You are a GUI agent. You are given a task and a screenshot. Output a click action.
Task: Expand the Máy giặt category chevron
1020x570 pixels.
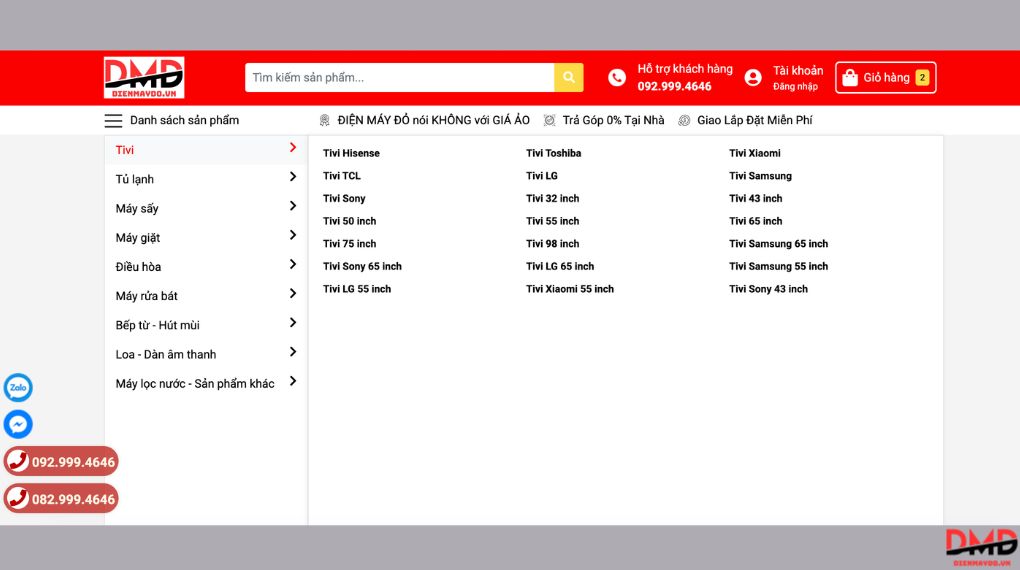293,236
